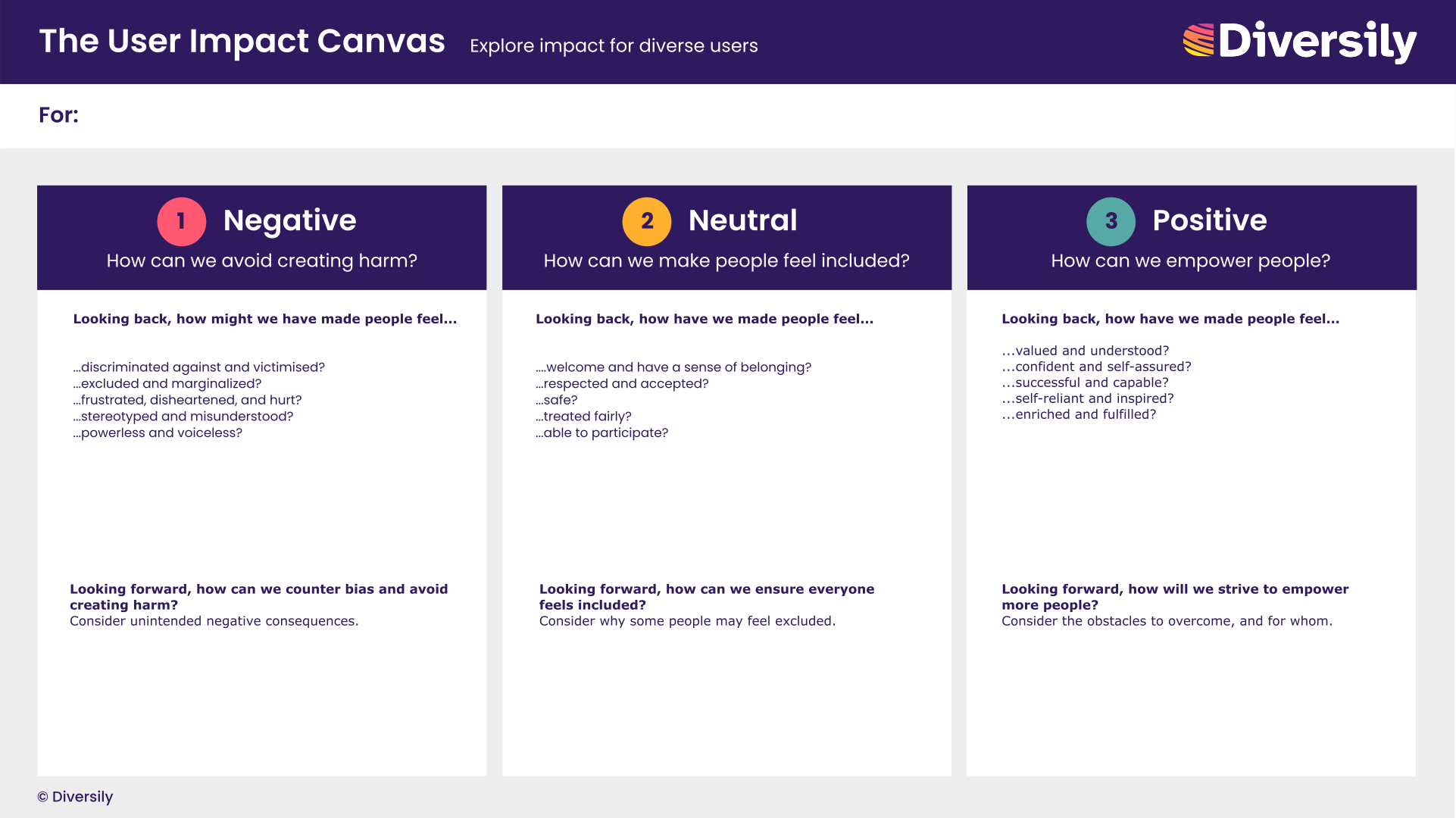Click the pink number 1 circle
The height and width of the screenshot is (818, 1456).
[181, 221]
